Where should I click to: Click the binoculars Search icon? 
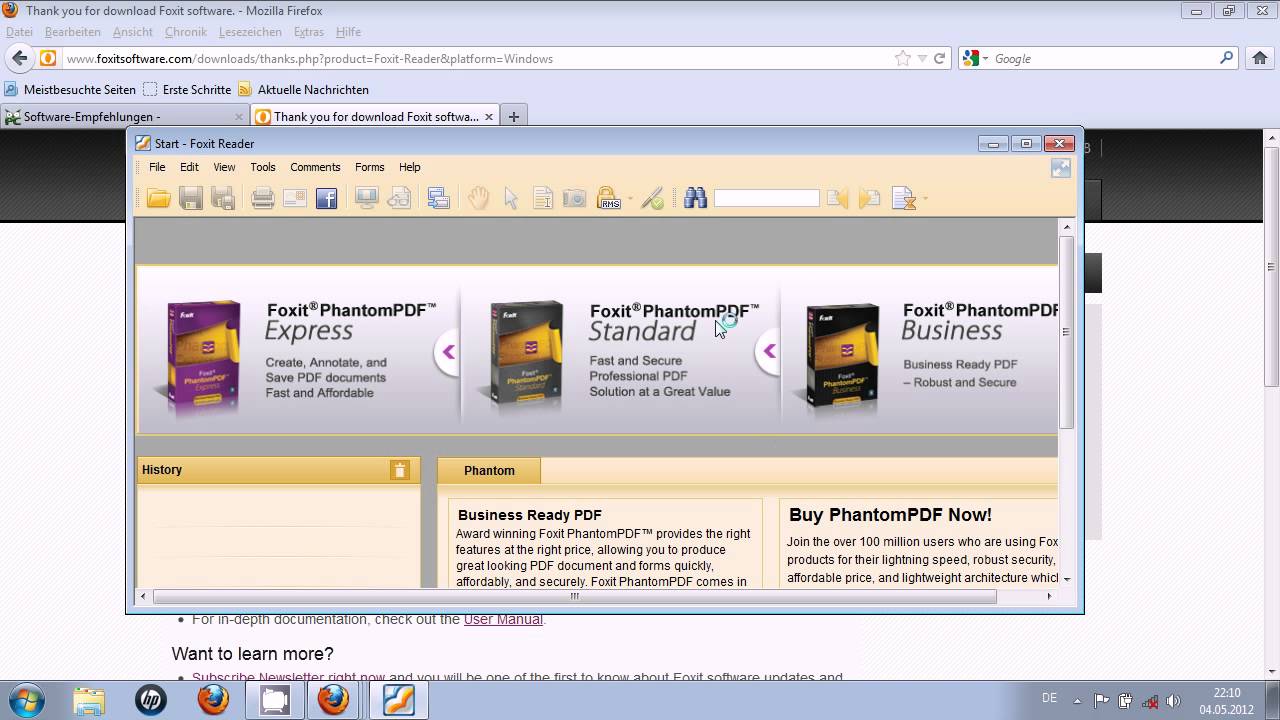pyautogui.click(x=696, y=198)
